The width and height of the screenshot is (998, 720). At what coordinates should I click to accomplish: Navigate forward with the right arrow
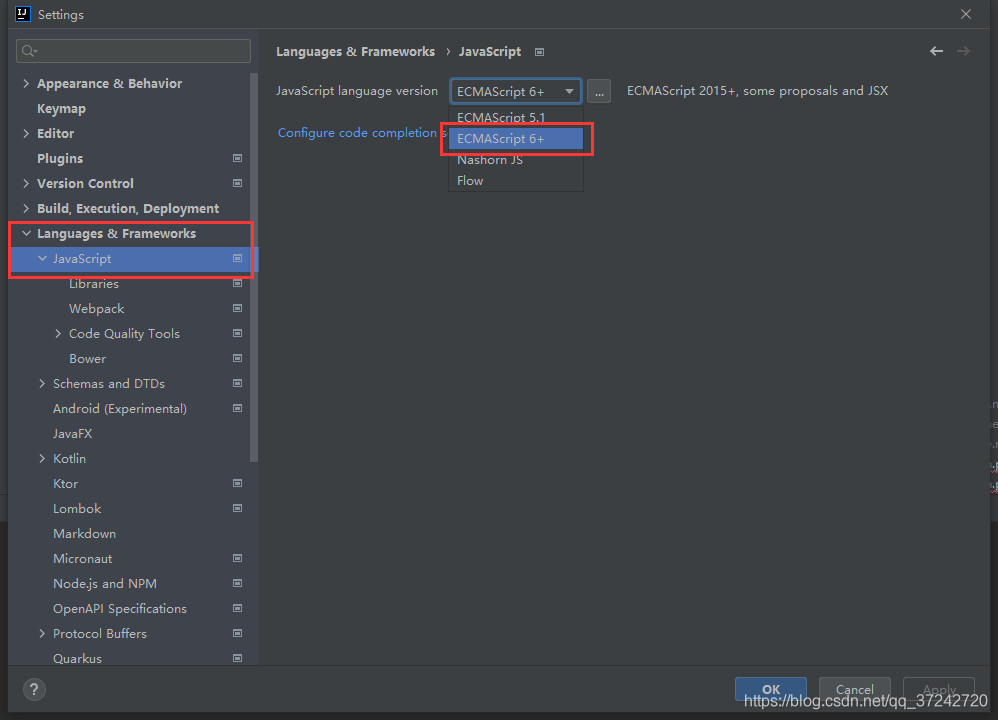[x=964, y=51]
